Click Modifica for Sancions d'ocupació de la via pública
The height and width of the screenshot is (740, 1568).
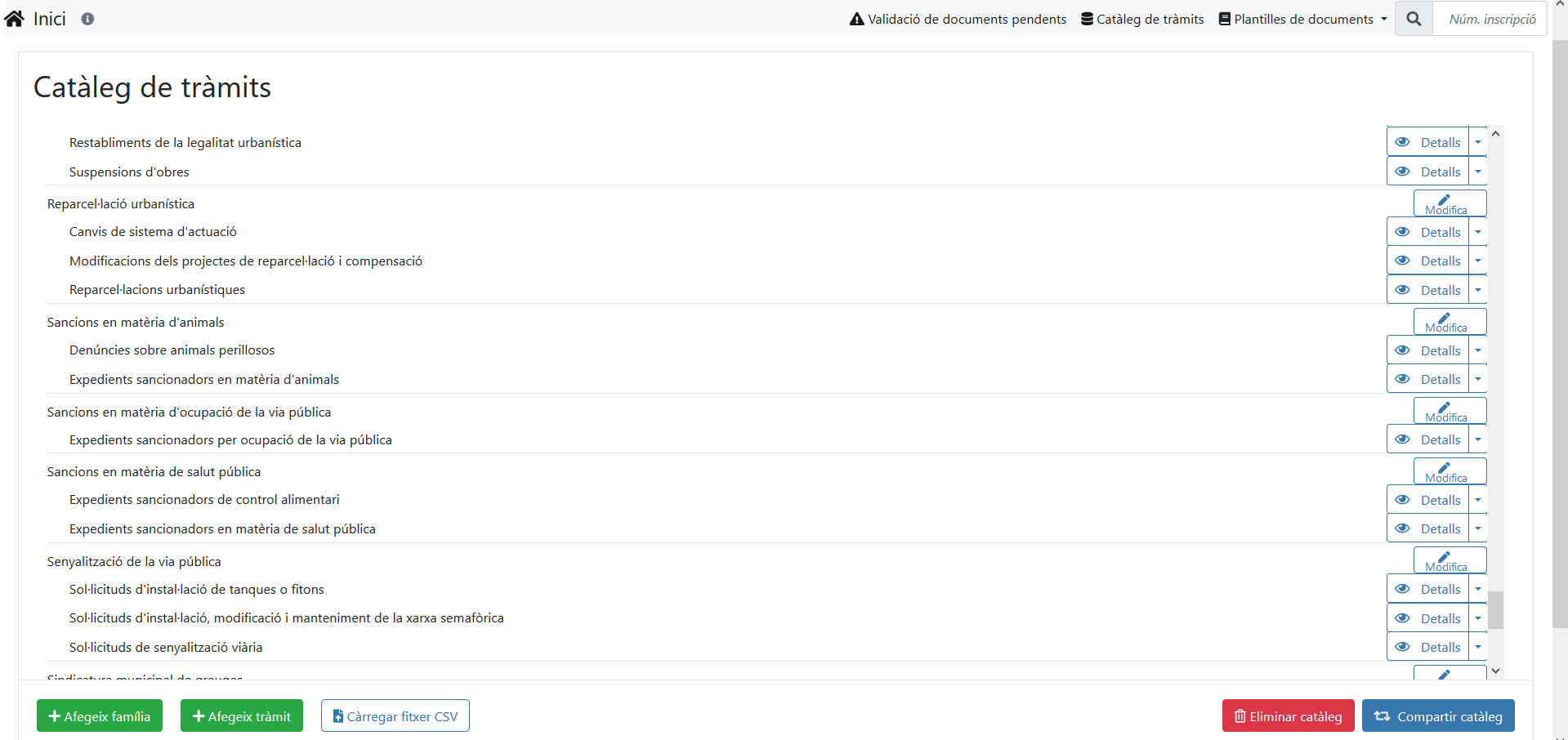1449,412
